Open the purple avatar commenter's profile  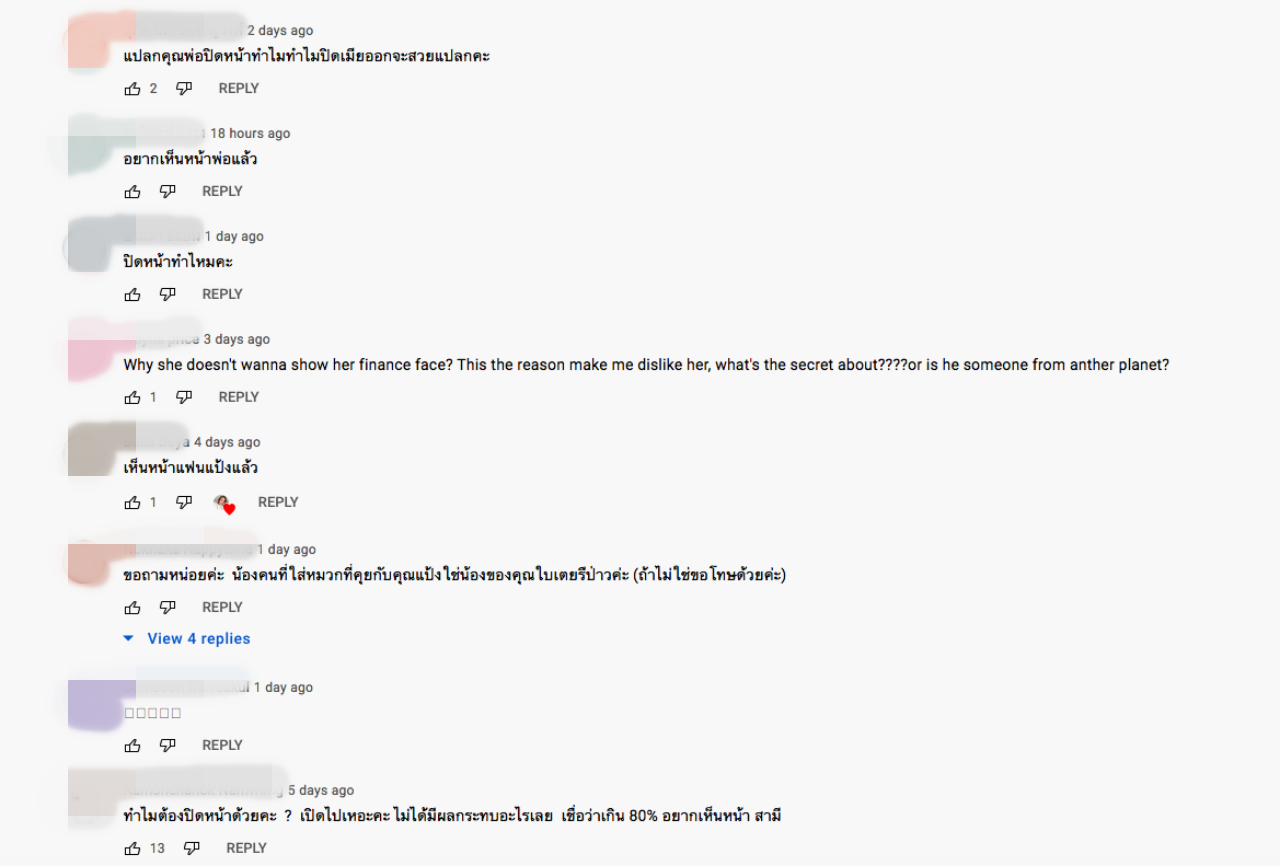(101, 704)
